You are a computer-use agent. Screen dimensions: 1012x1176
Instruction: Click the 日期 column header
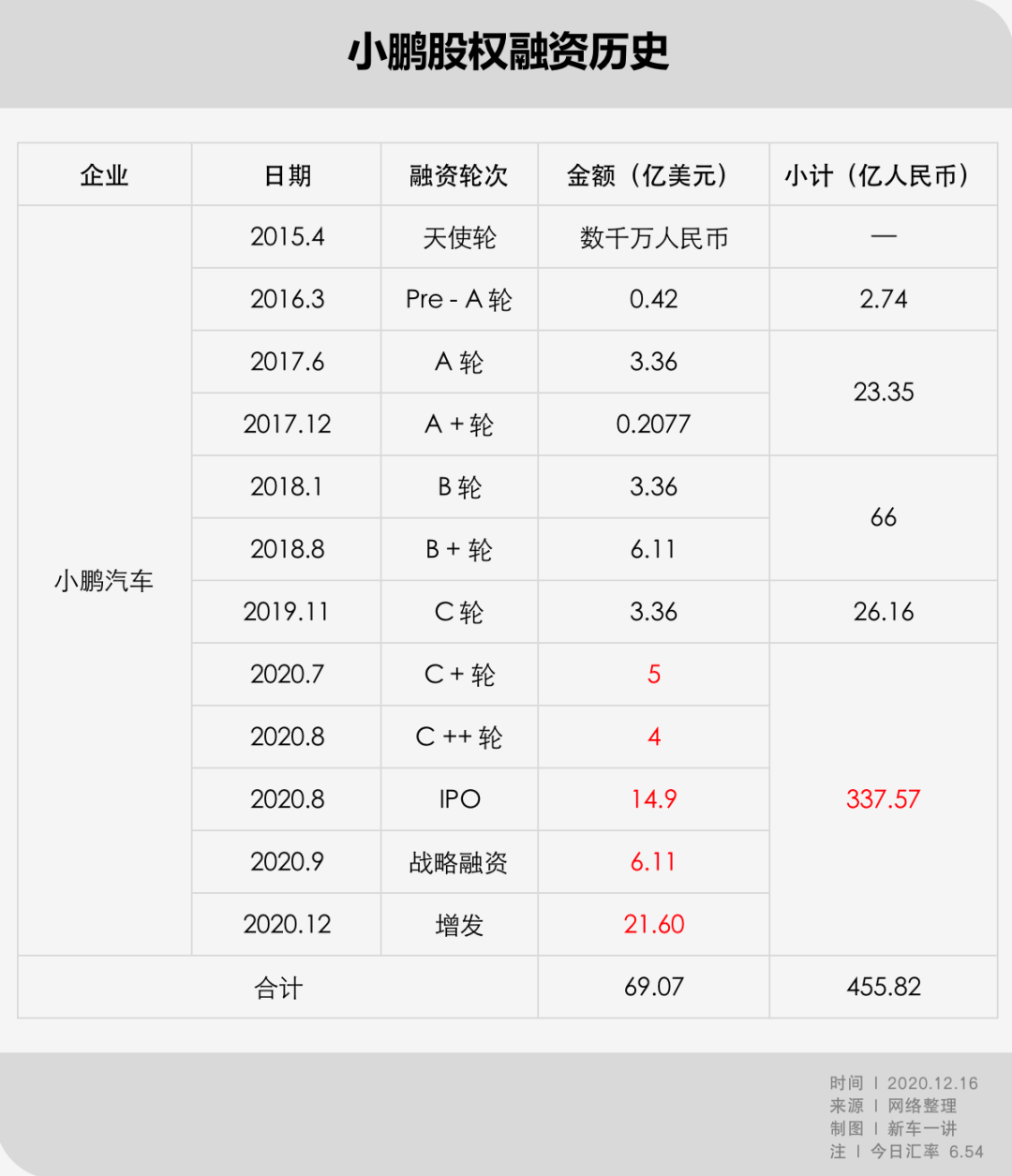(287, 175)
